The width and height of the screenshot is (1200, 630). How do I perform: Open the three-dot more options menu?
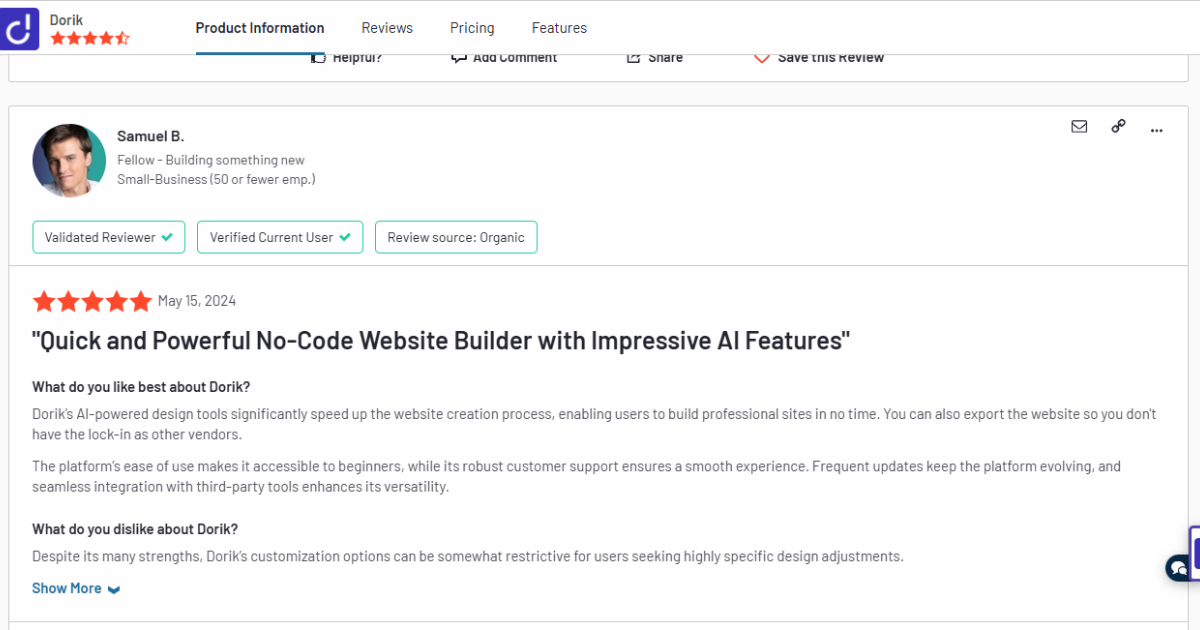click(x=1157, y=130)
